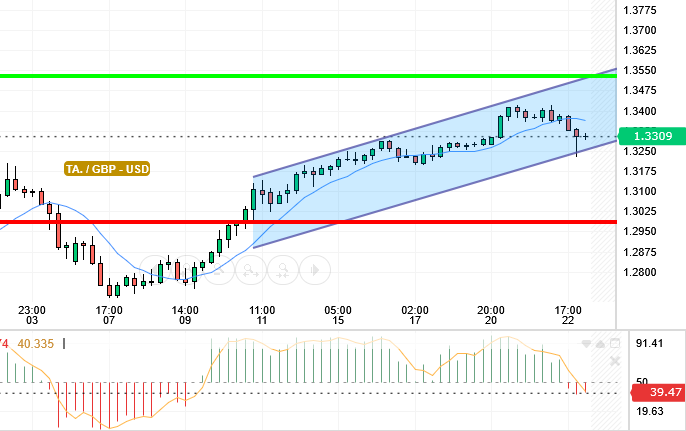Image resolution: width=686 pixels, height=431 pixels.
Task: Select the green horizontal resistance line
Action: click(x=308, y=76)
